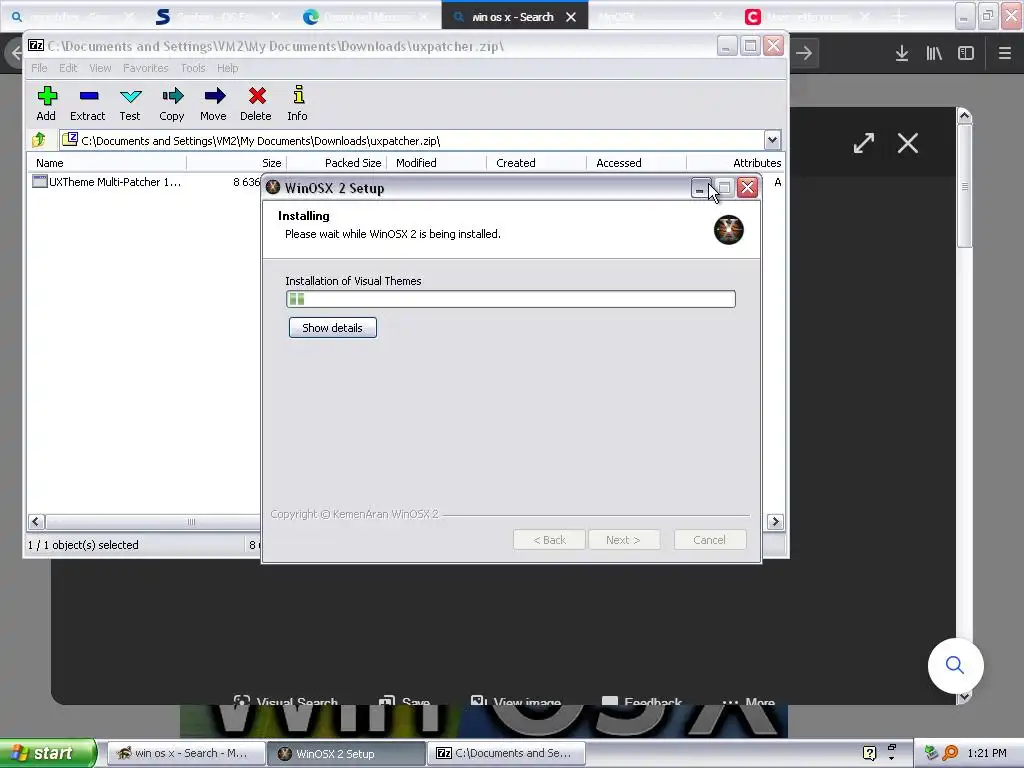The height and width of the screenshot is (768, 1024).
Task: Click the installation progress bar
Action: pyautogui.click(x=511, y=299)
